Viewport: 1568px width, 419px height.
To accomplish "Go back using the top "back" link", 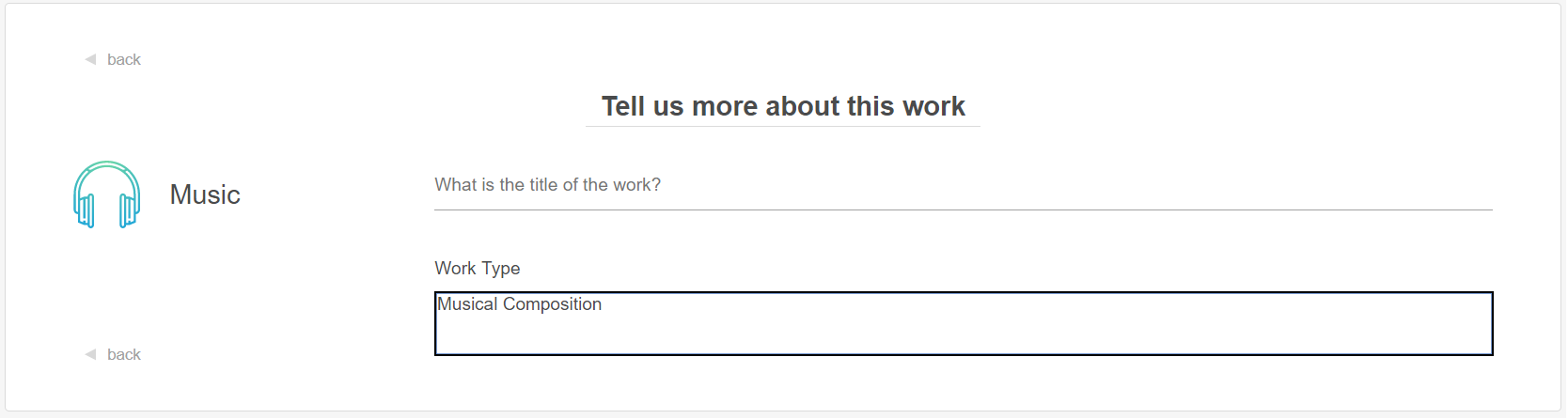I will pos(123,59).
